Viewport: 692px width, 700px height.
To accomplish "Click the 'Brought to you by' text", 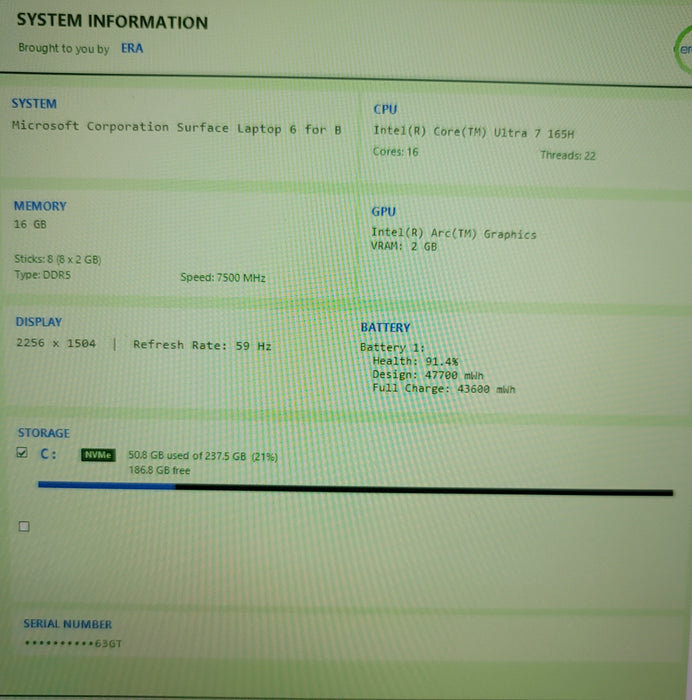I will (64, 48).
